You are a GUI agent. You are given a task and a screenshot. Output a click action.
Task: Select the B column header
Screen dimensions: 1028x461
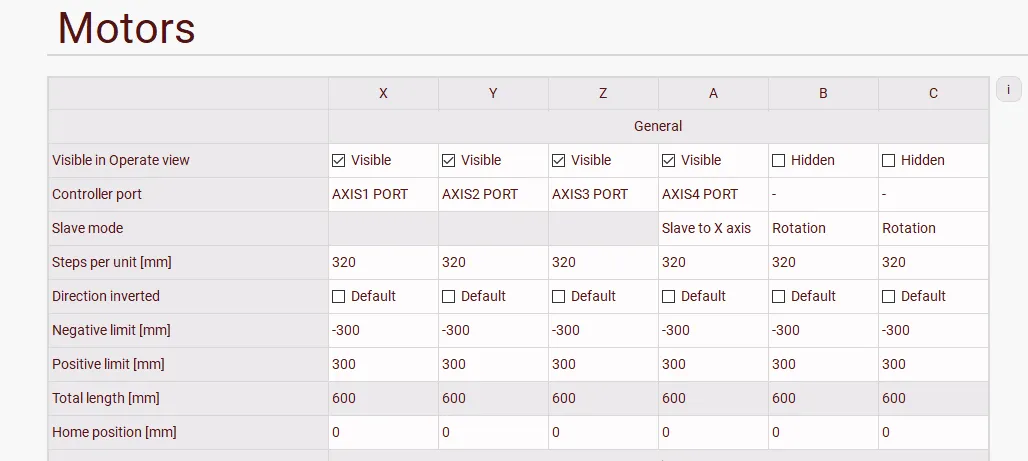(824, 93)
